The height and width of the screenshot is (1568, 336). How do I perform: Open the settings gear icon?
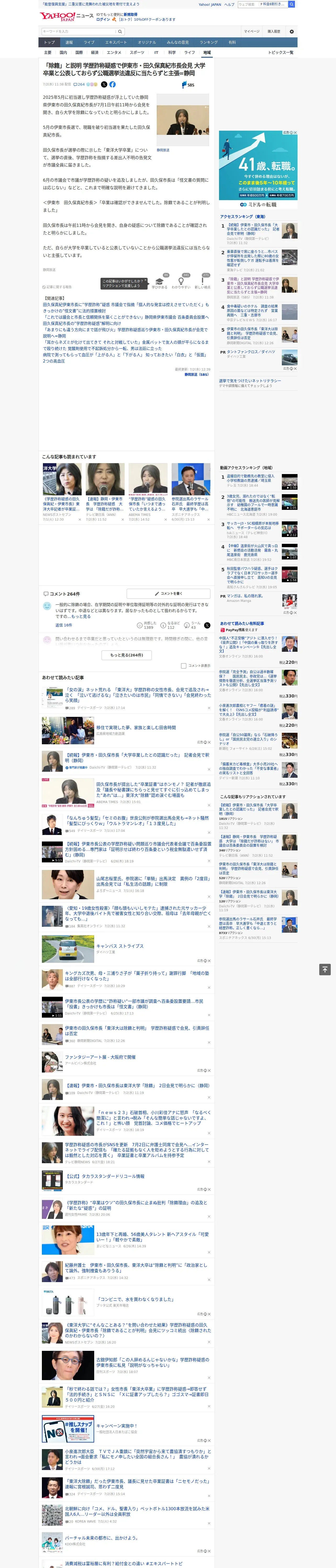coord(292,31)
